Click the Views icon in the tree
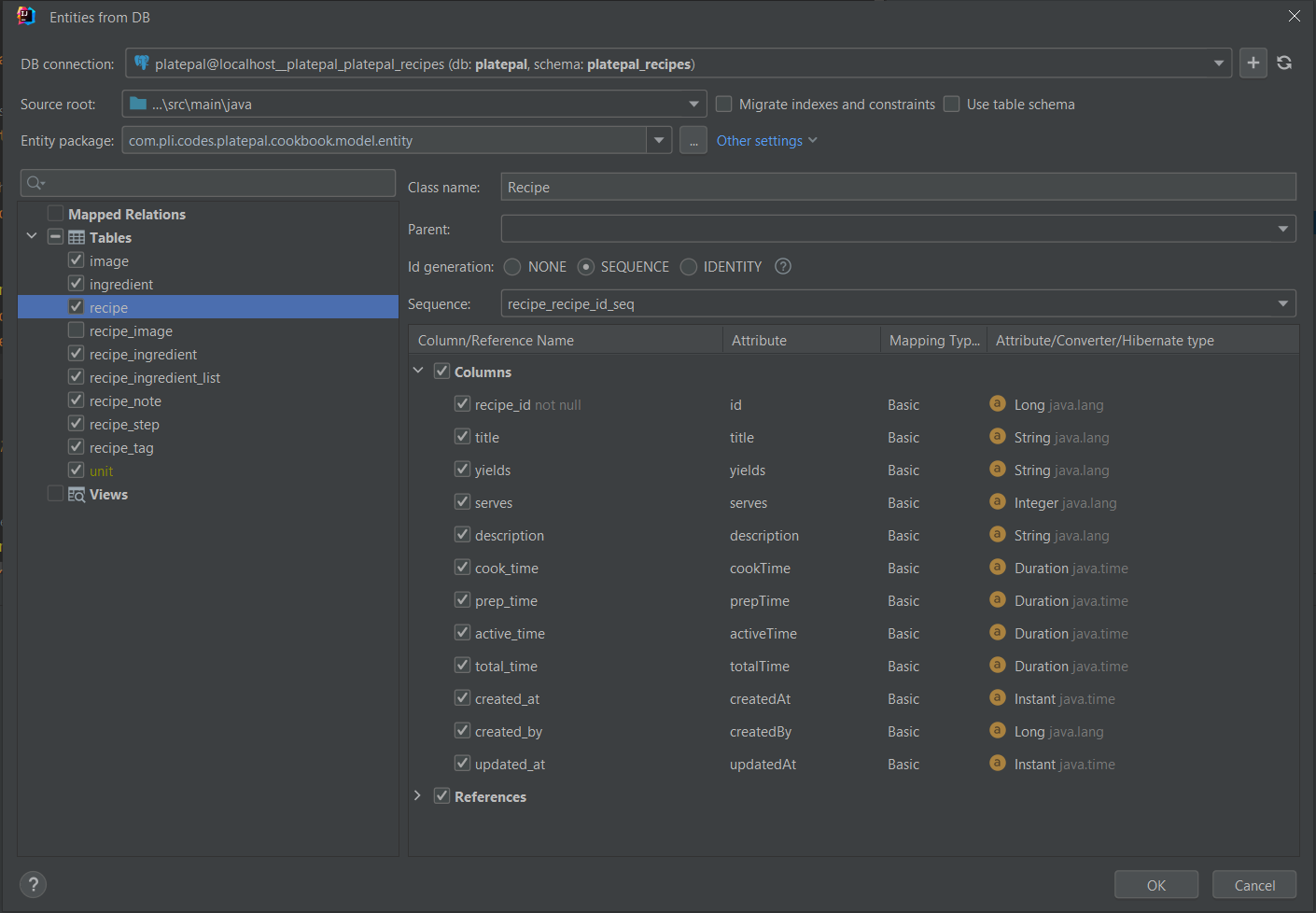 77,495
